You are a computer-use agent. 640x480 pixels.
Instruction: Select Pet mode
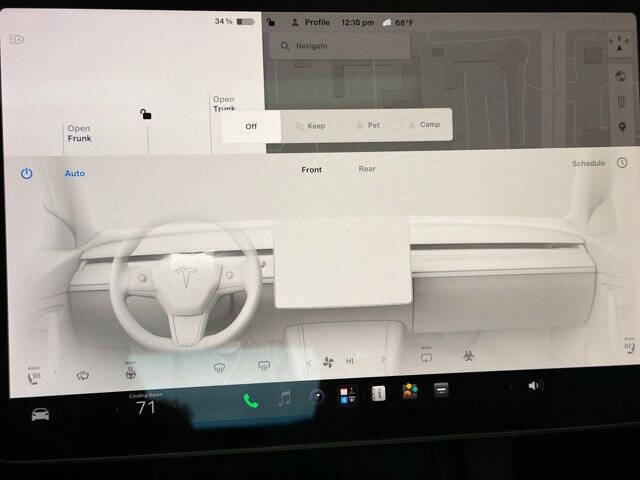point(368,125)
